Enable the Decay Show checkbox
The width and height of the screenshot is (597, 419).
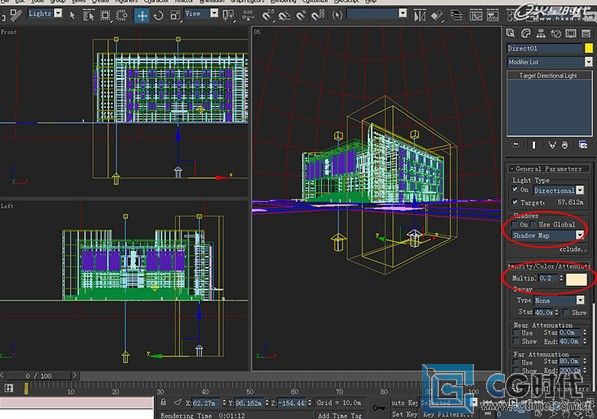pos(566,312)
